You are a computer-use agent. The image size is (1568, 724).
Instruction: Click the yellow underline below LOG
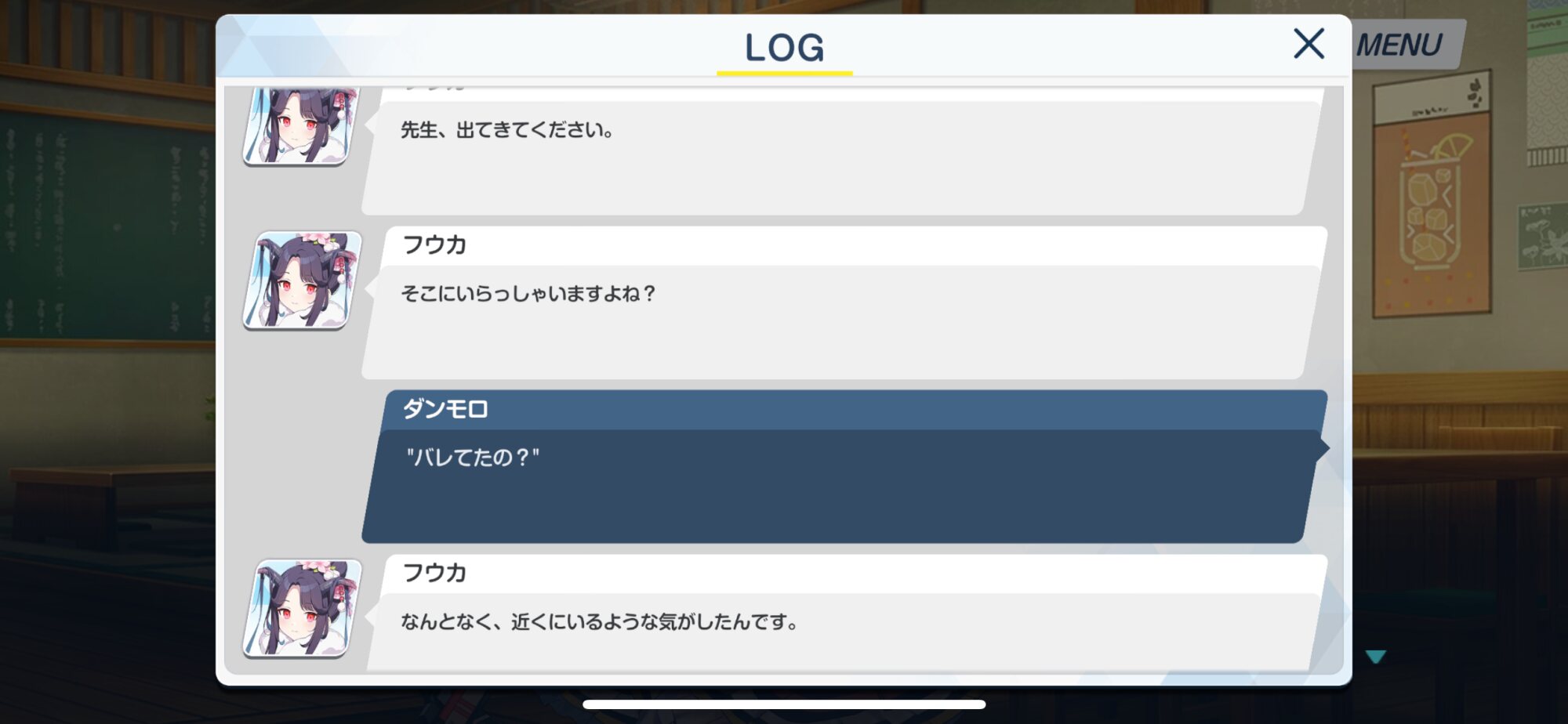(784, 73)
